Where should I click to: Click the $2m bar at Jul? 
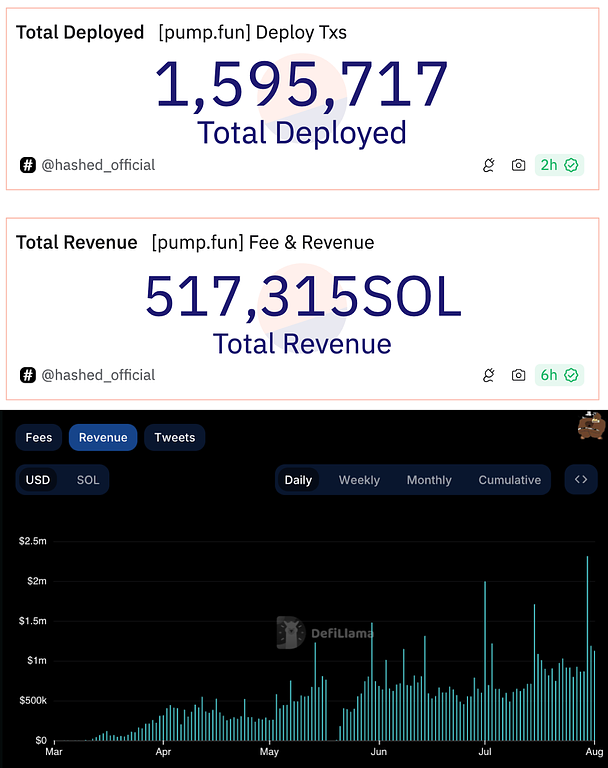485,661
